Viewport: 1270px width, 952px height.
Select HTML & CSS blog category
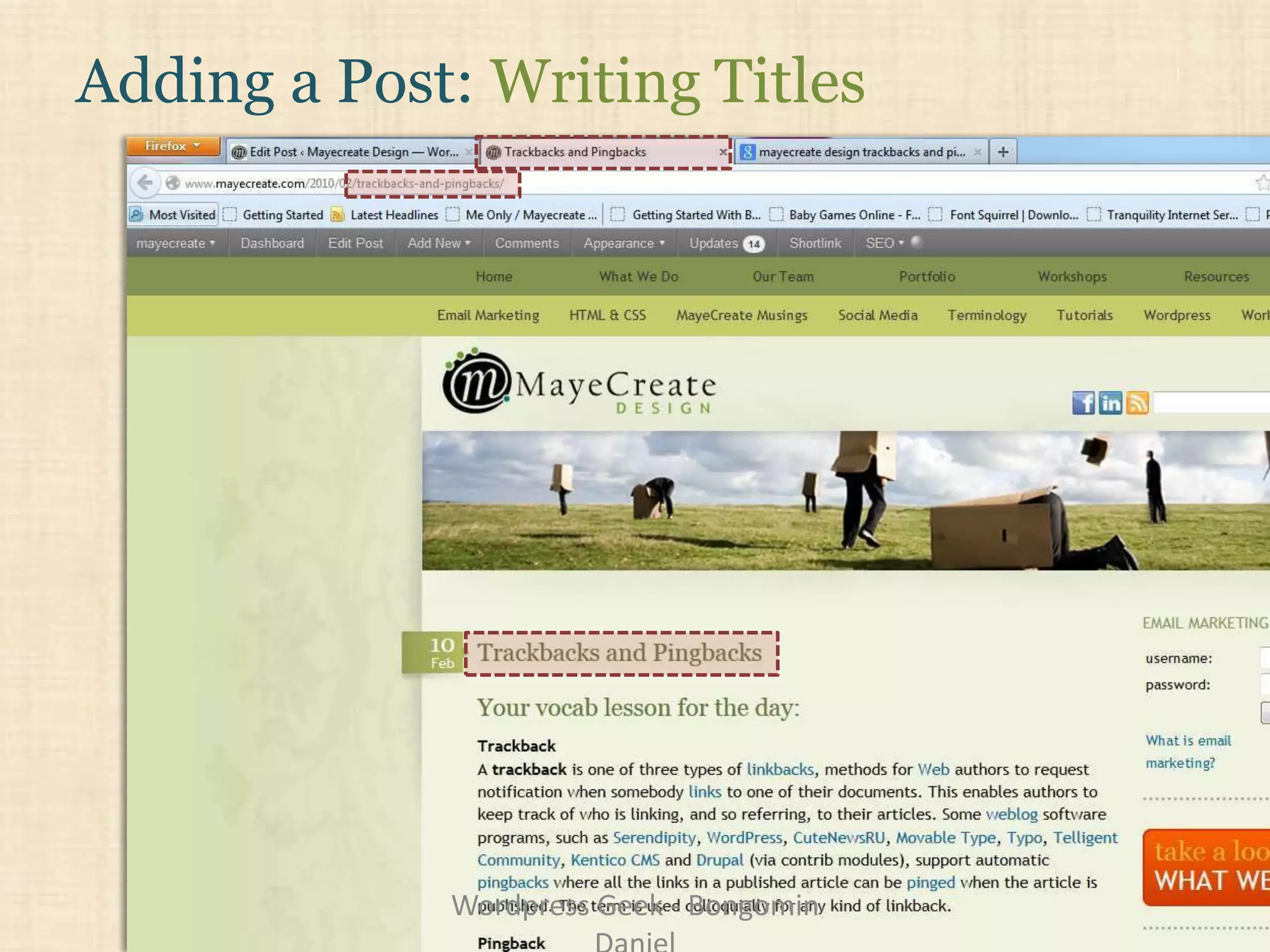[x=608, y=315]
